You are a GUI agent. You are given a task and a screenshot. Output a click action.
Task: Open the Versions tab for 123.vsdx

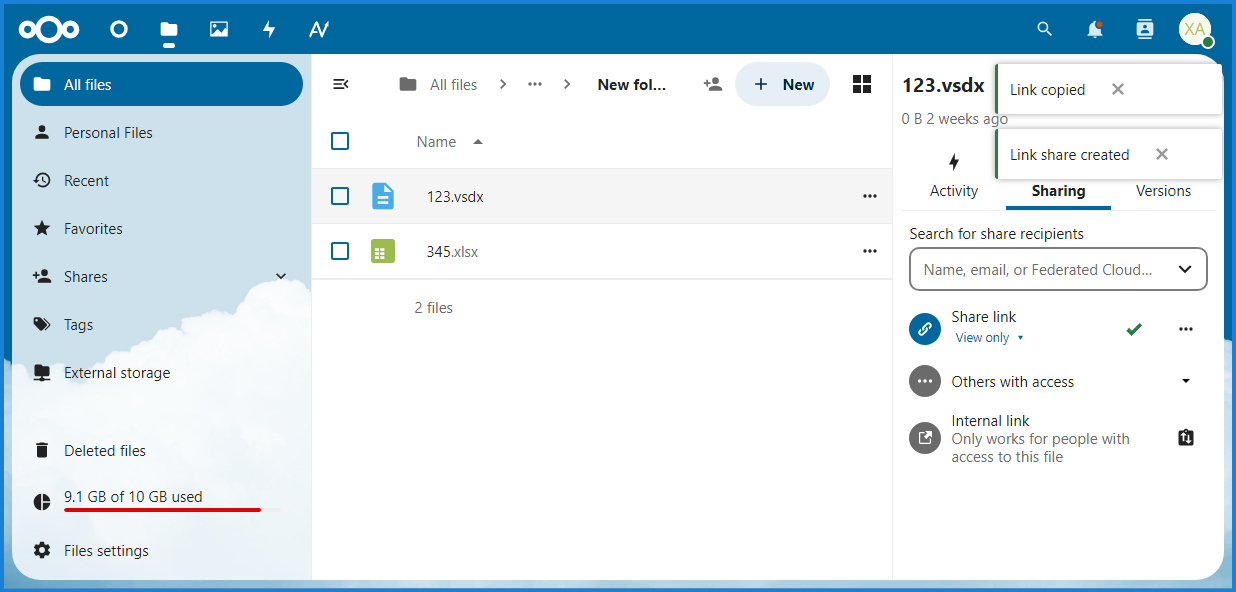click(x=1163, y=190)
